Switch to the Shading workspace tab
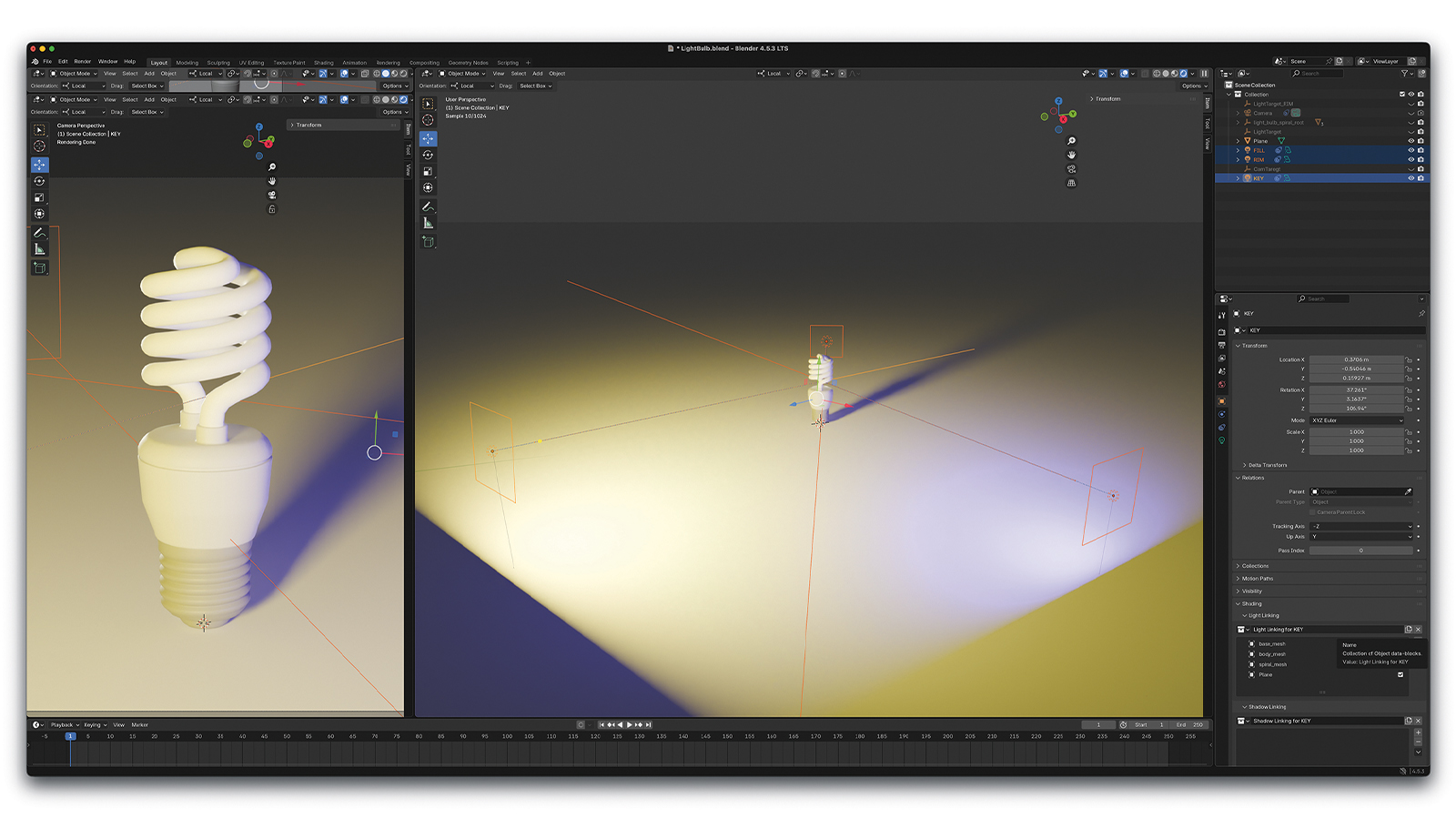This screenshot has width=1456, height=819. [324, 62]
